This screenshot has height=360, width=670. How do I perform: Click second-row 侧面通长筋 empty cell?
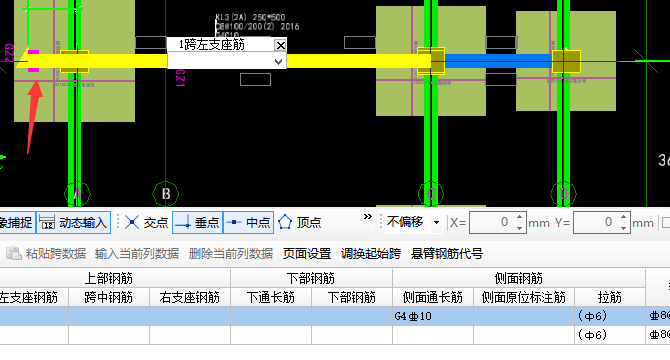point(433,335)
